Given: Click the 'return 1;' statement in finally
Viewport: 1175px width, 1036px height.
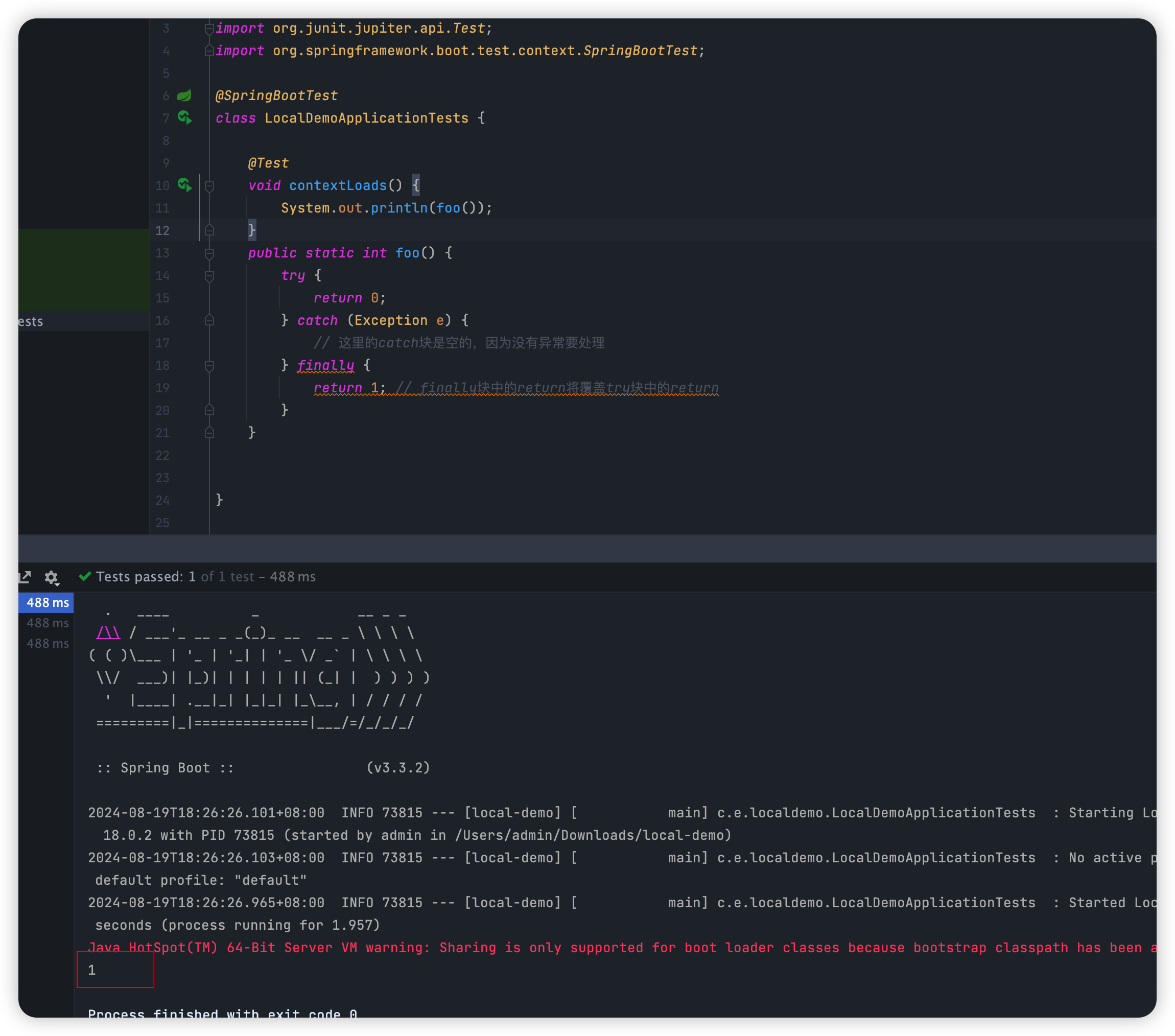Looking at the screenshot, I should pyautogui.click(x=349, y=388).
